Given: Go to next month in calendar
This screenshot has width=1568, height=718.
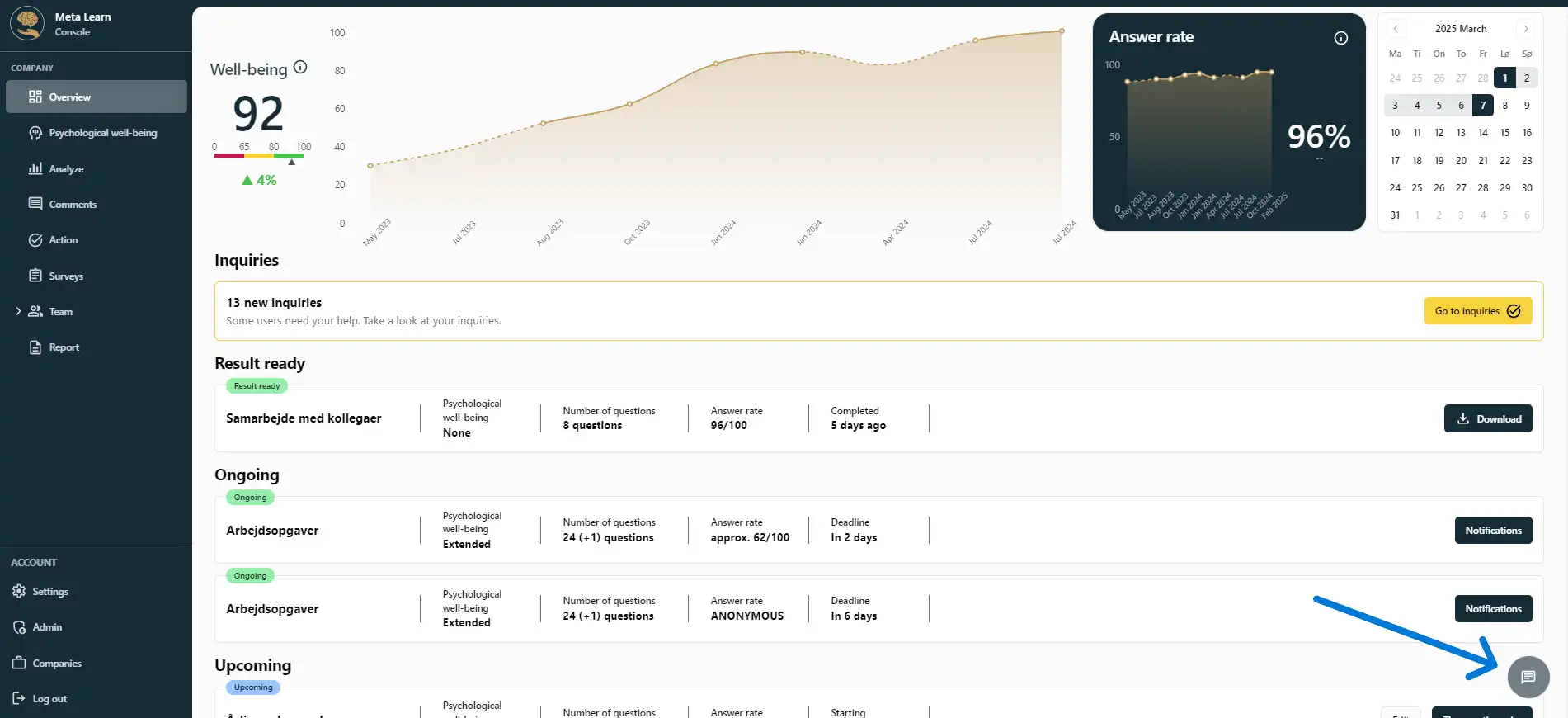Looking at the screenshot, I should point(1526,29).
